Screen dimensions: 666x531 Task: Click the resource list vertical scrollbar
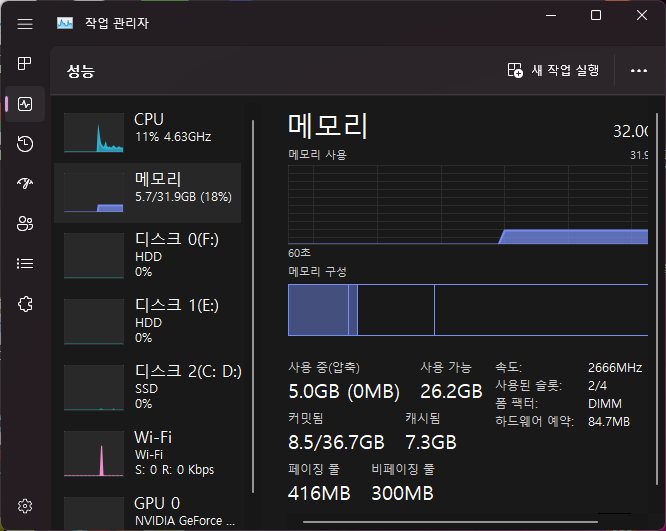[x=253, y=306]
